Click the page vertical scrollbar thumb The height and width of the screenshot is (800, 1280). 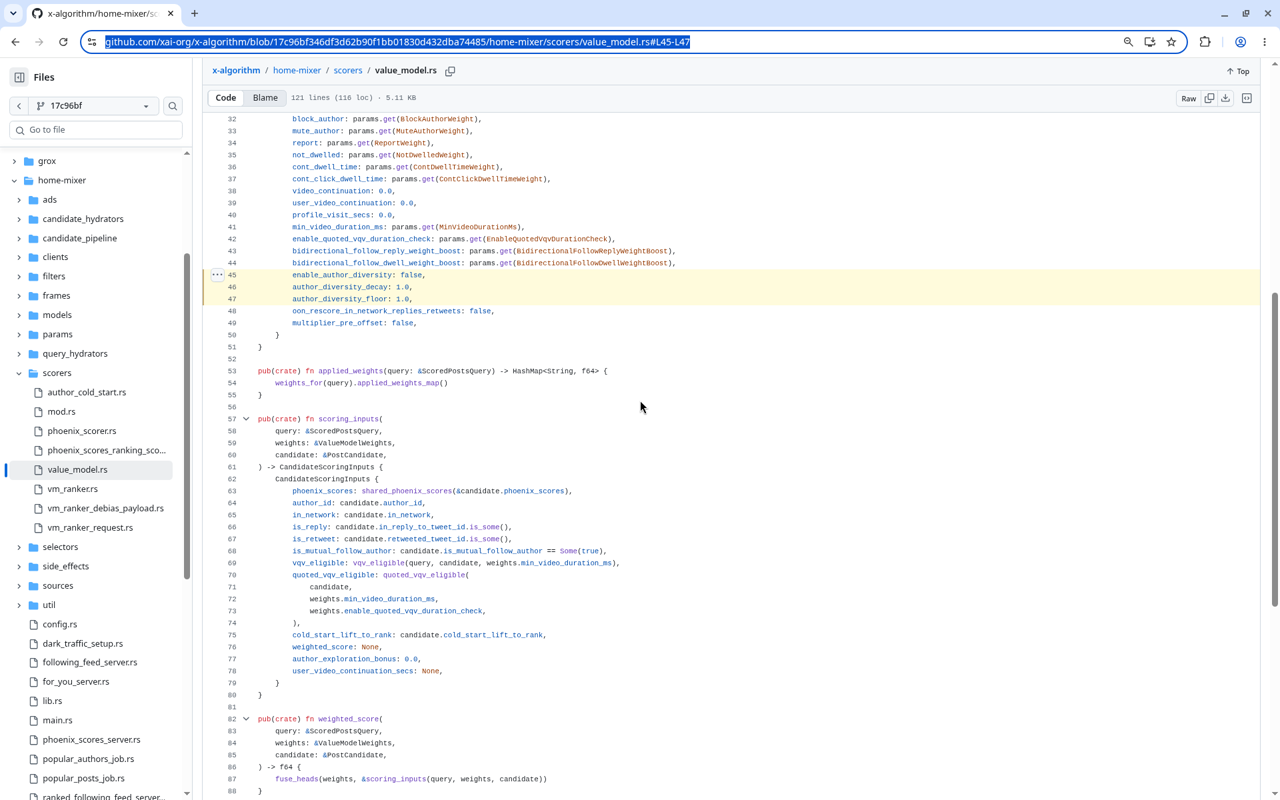[1274, 450]
